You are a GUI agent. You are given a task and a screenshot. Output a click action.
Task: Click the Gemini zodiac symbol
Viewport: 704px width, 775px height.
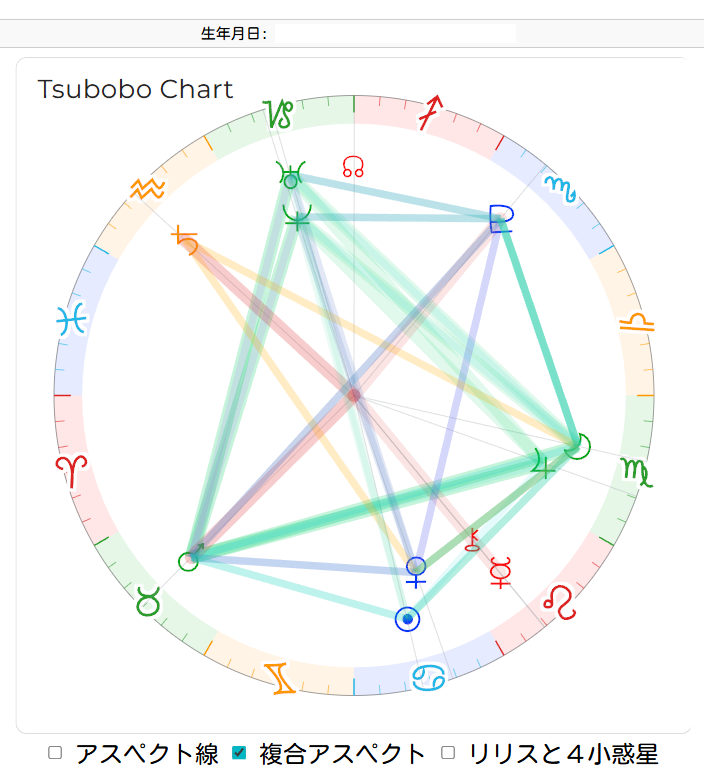pyautogui.click(x=281, y=677)
